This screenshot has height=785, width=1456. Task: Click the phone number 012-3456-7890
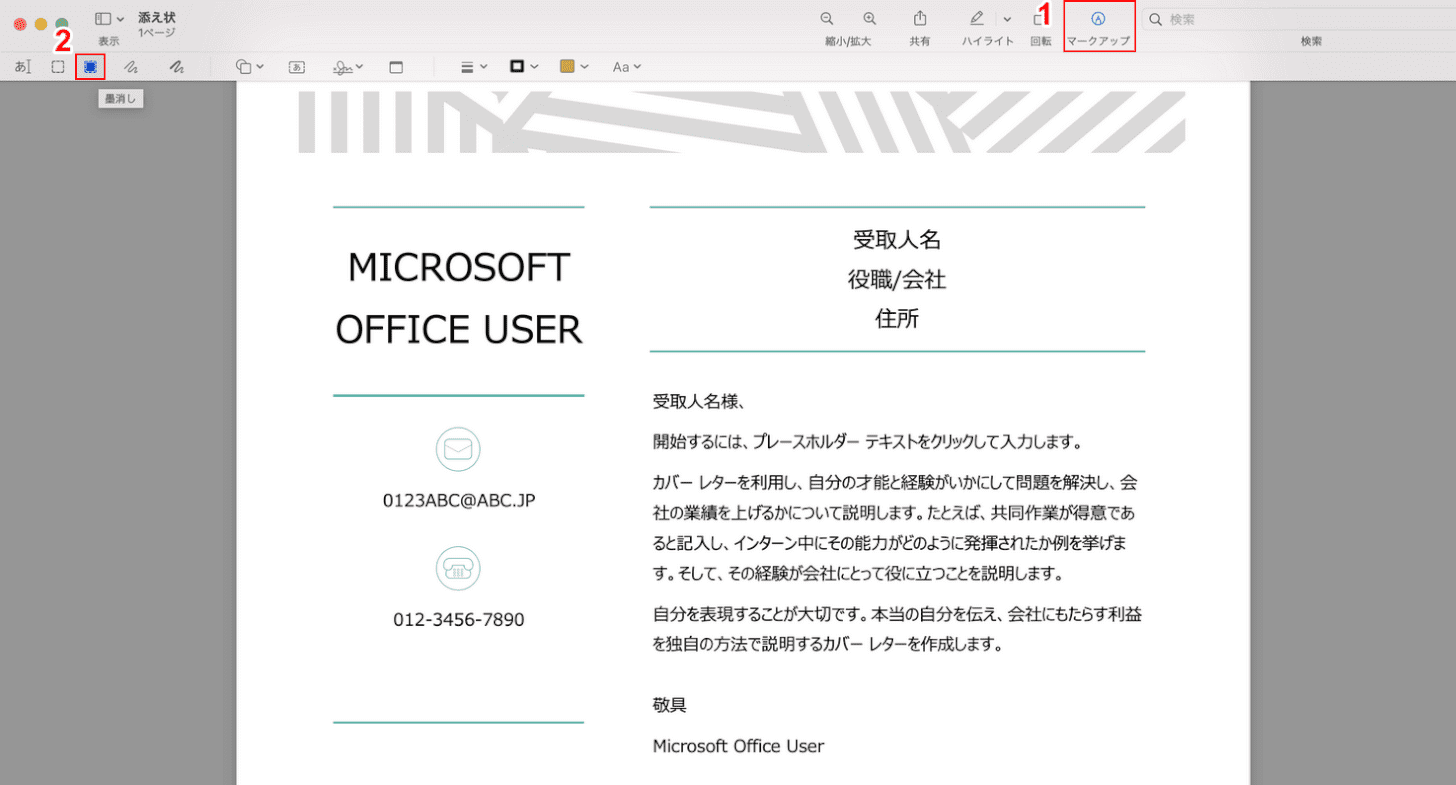click(x=459, y=620)
